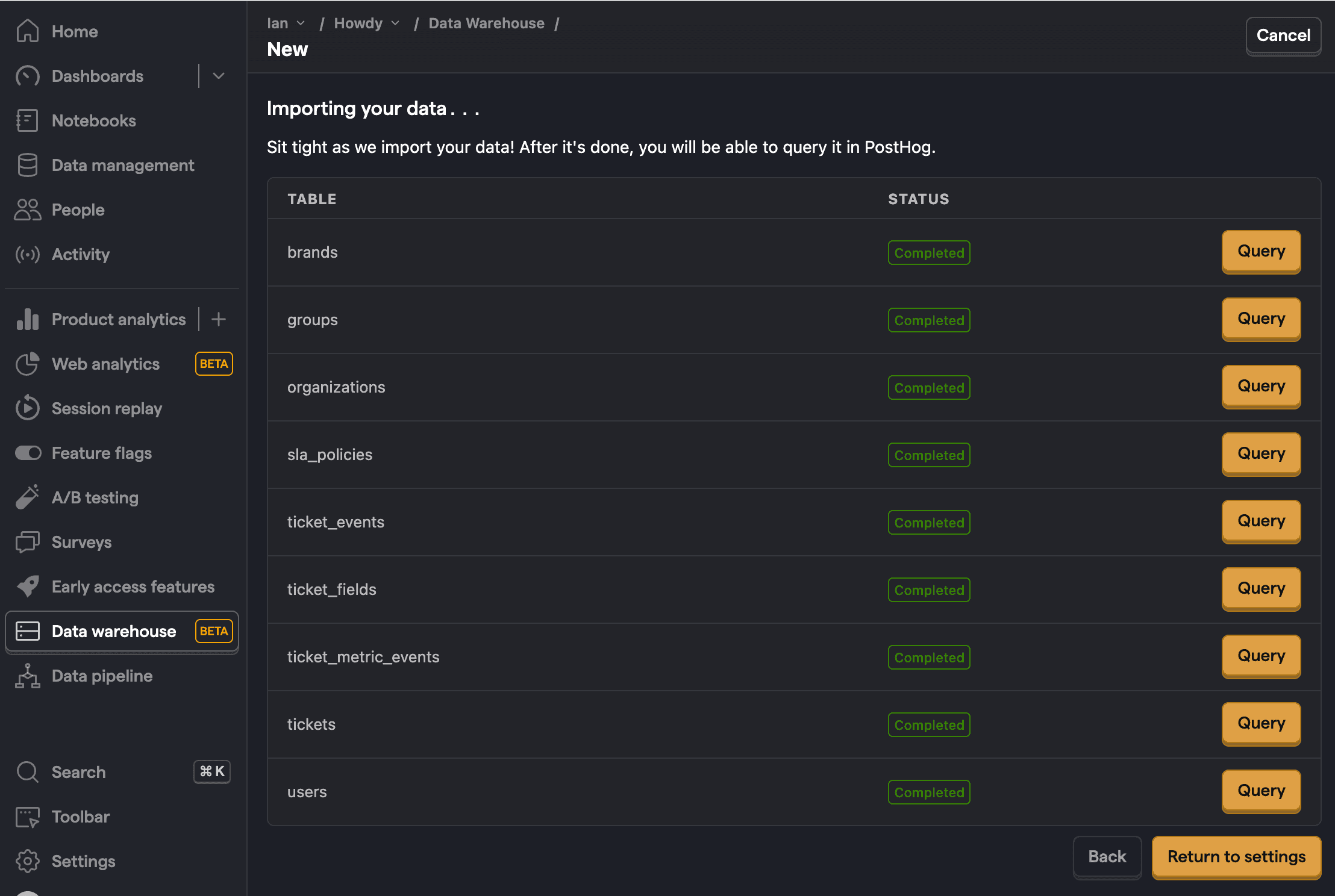The image size is (1335, 896).
Task: Click the Activity broadcast icon
Action: tap(28, 254)
